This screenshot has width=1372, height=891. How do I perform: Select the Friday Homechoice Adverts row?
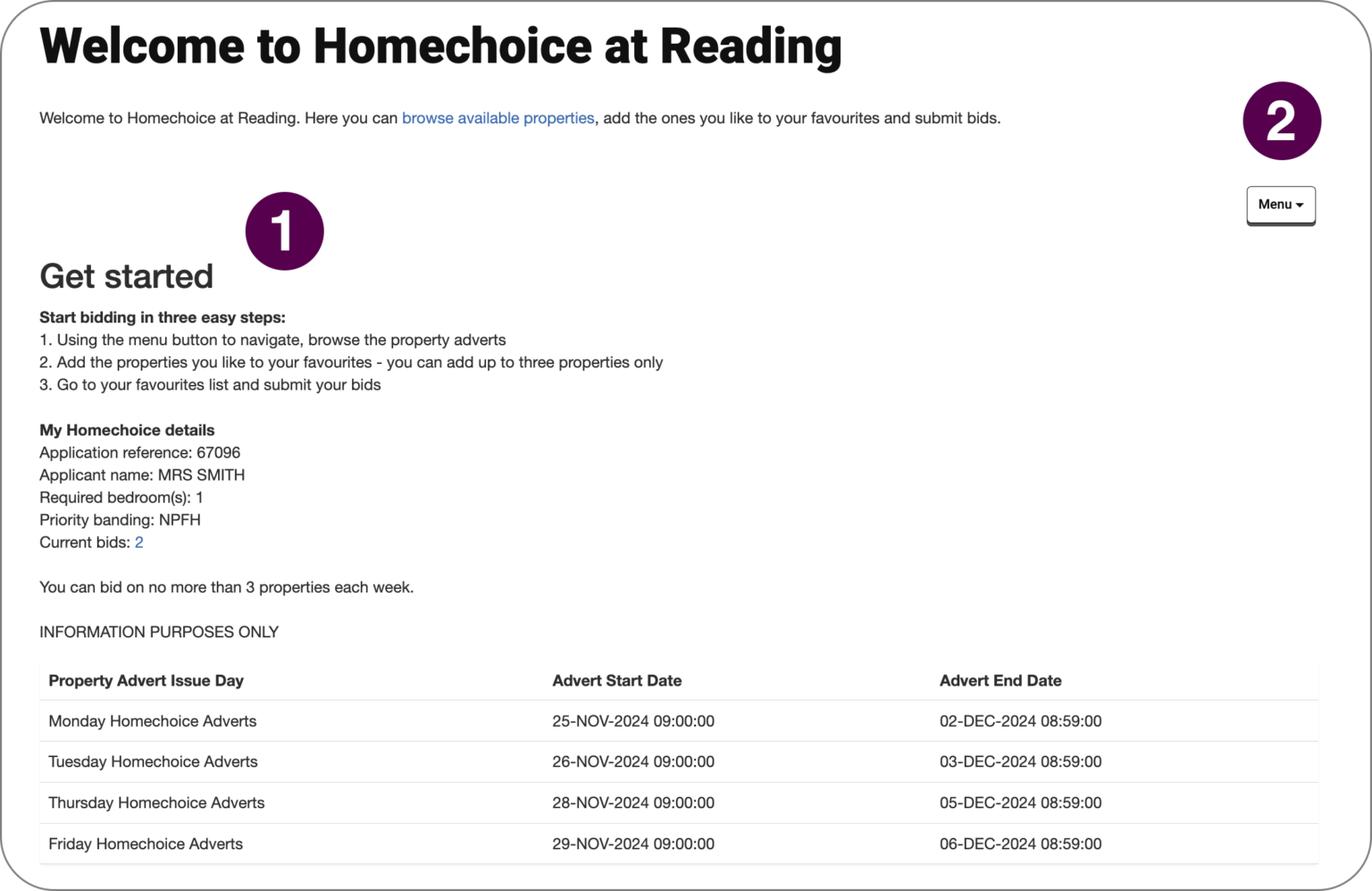(x=146, y=843)
